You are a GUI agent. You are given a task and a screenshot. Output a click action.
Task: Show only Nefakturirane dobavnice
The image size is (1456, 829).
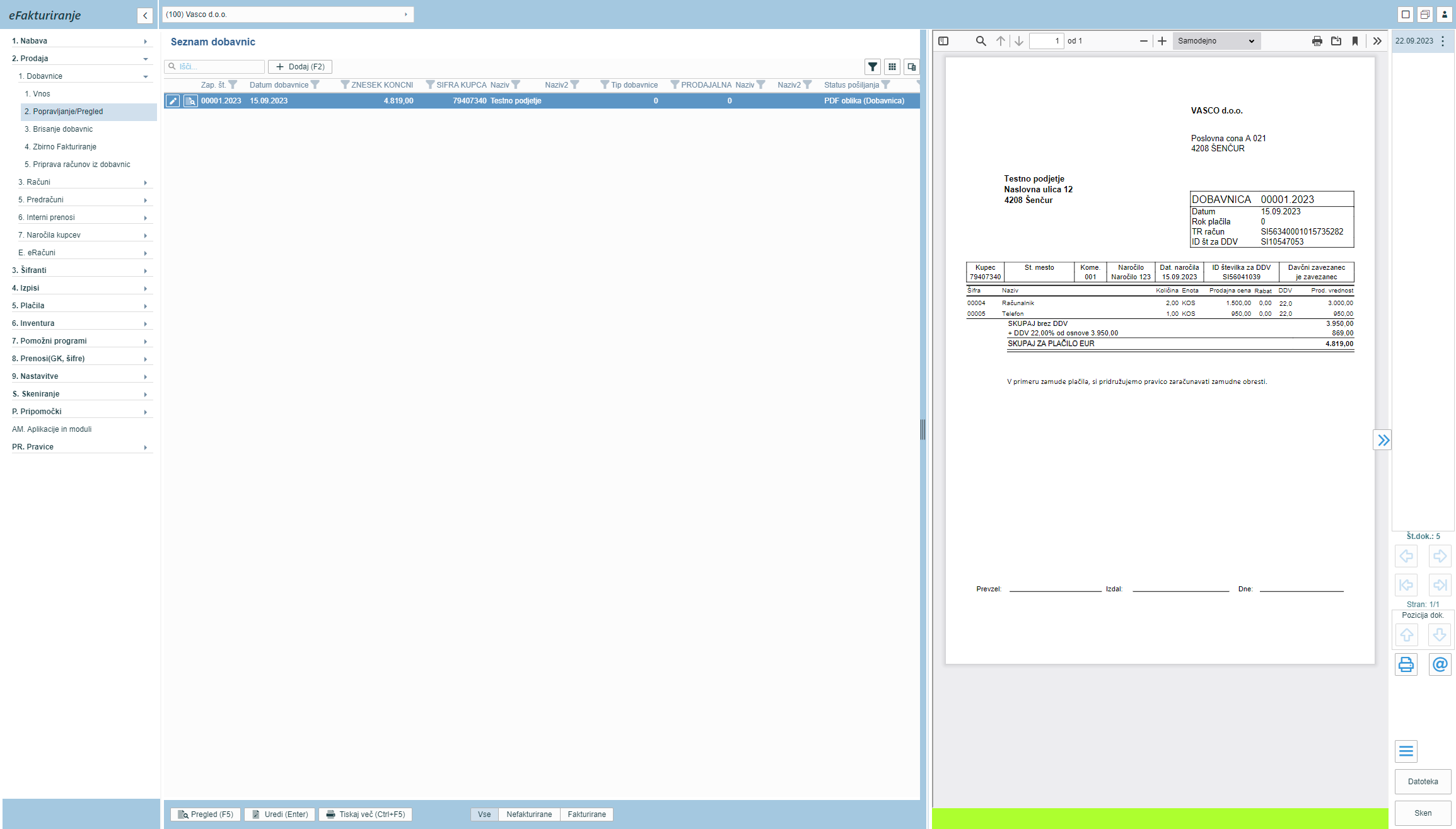[x=529, y=815]
